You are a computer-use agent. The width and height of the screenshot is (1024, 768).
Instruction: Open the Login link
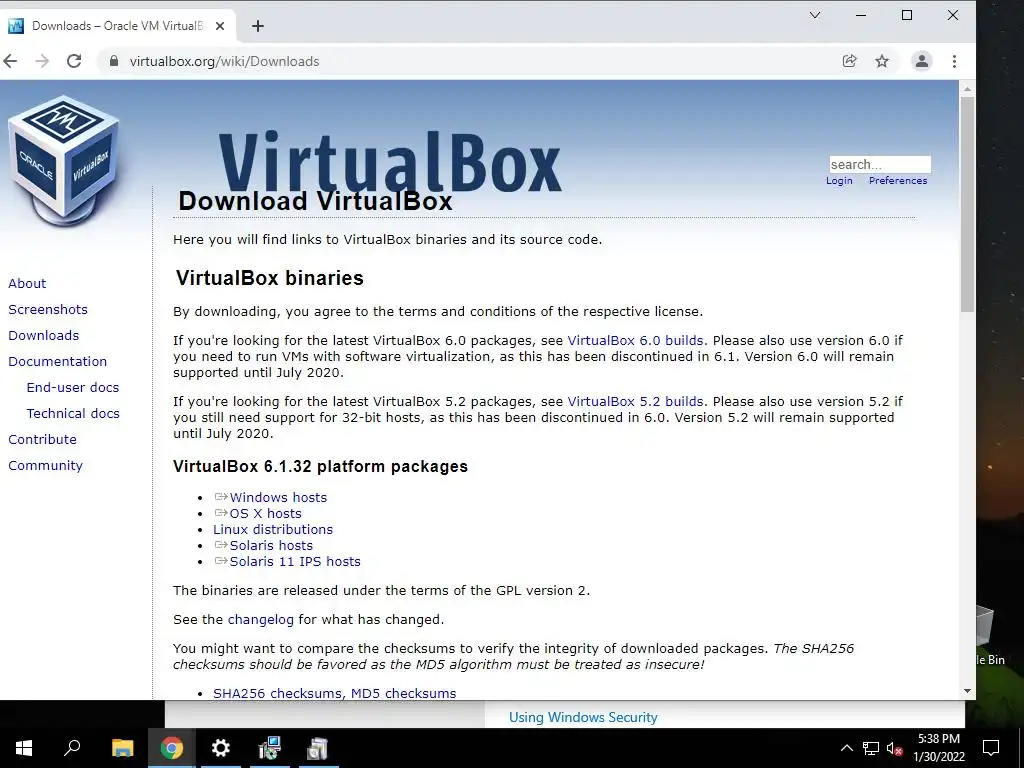(839, 181)
